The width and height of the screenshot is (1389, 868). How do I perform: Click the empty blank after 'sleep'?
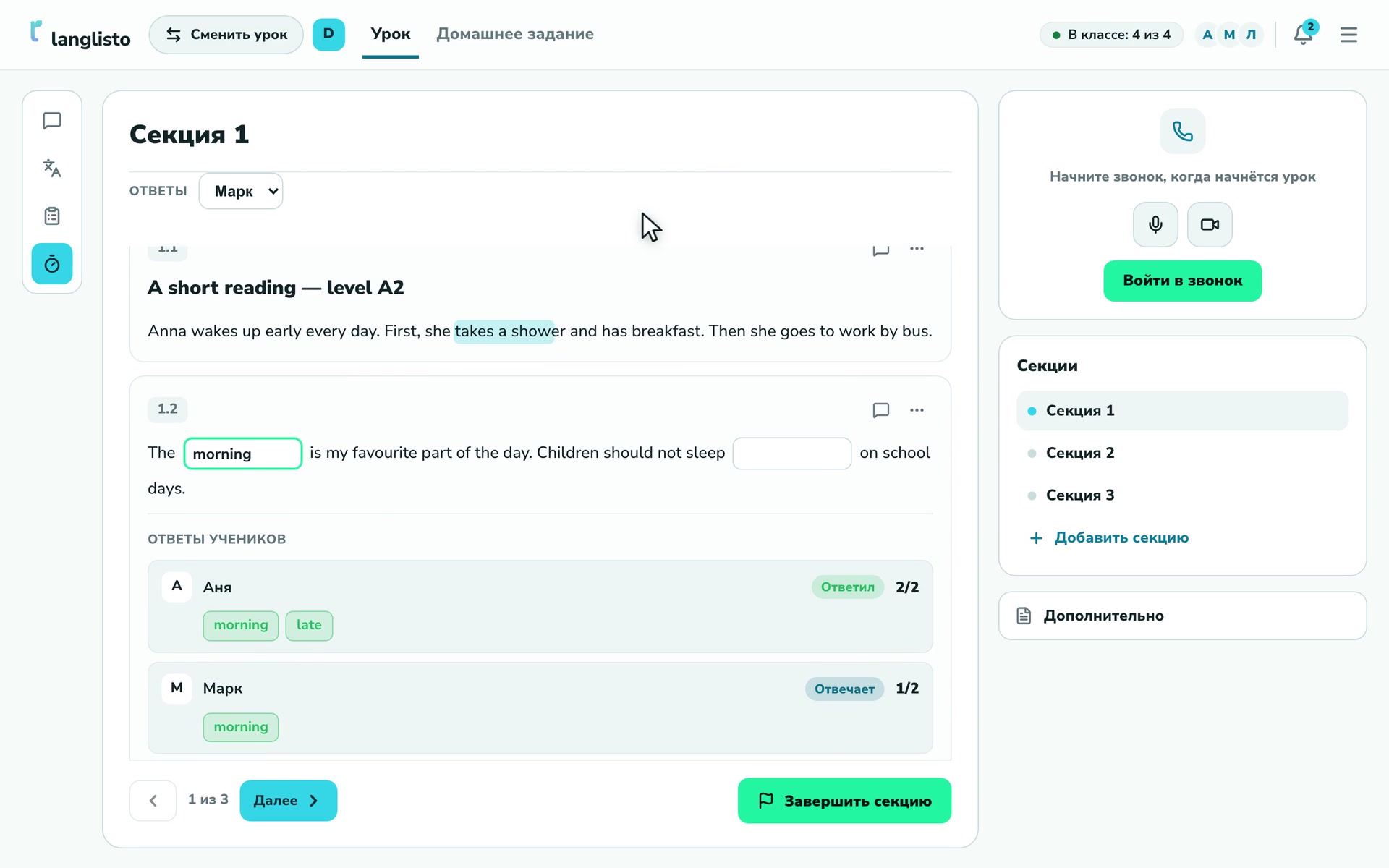click(792, 454)
